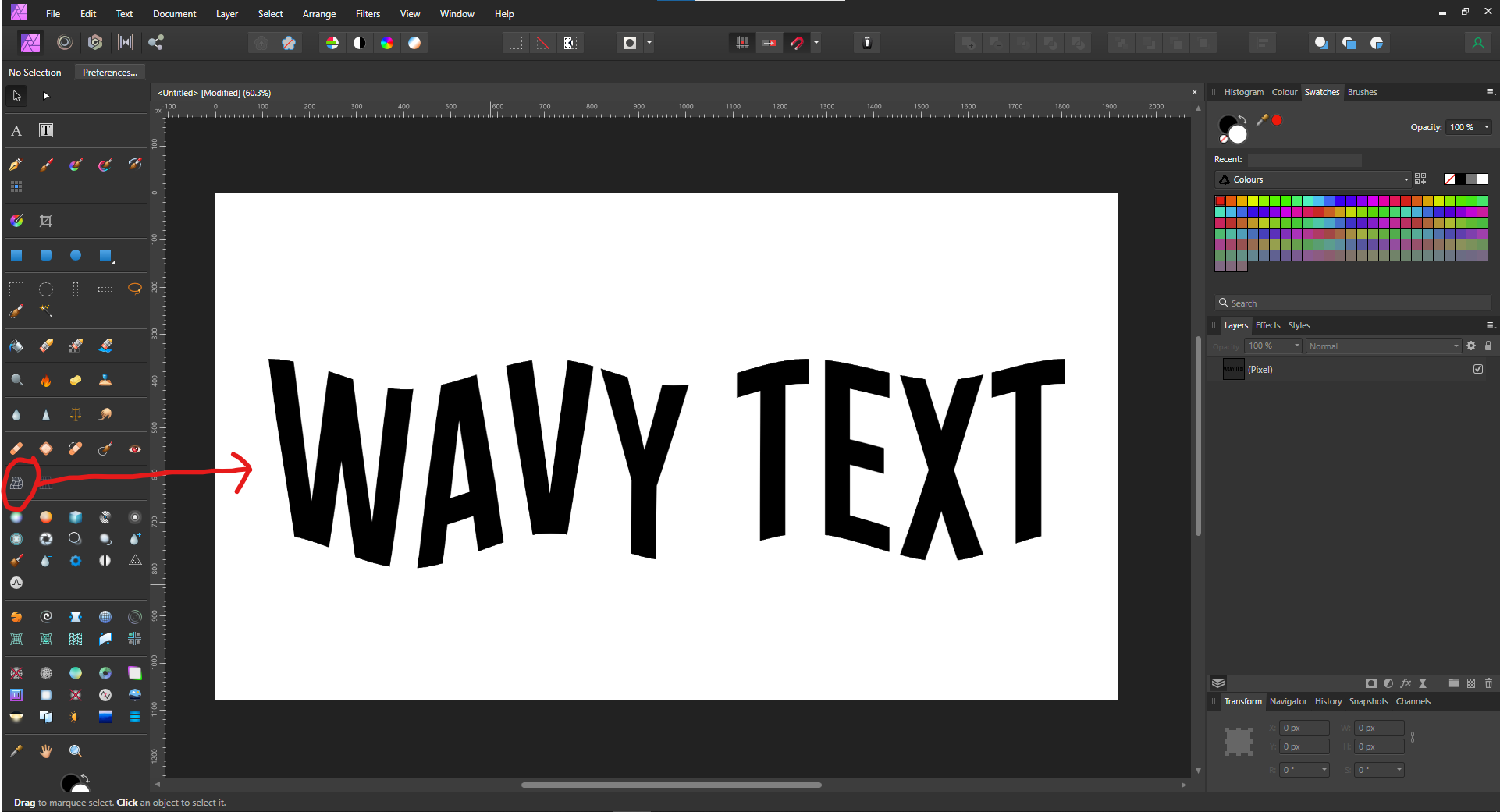Viewport: 1500px width, 812px height.
Task: Toggle snapping with the magnet icon
Action: tap(797, 43)
